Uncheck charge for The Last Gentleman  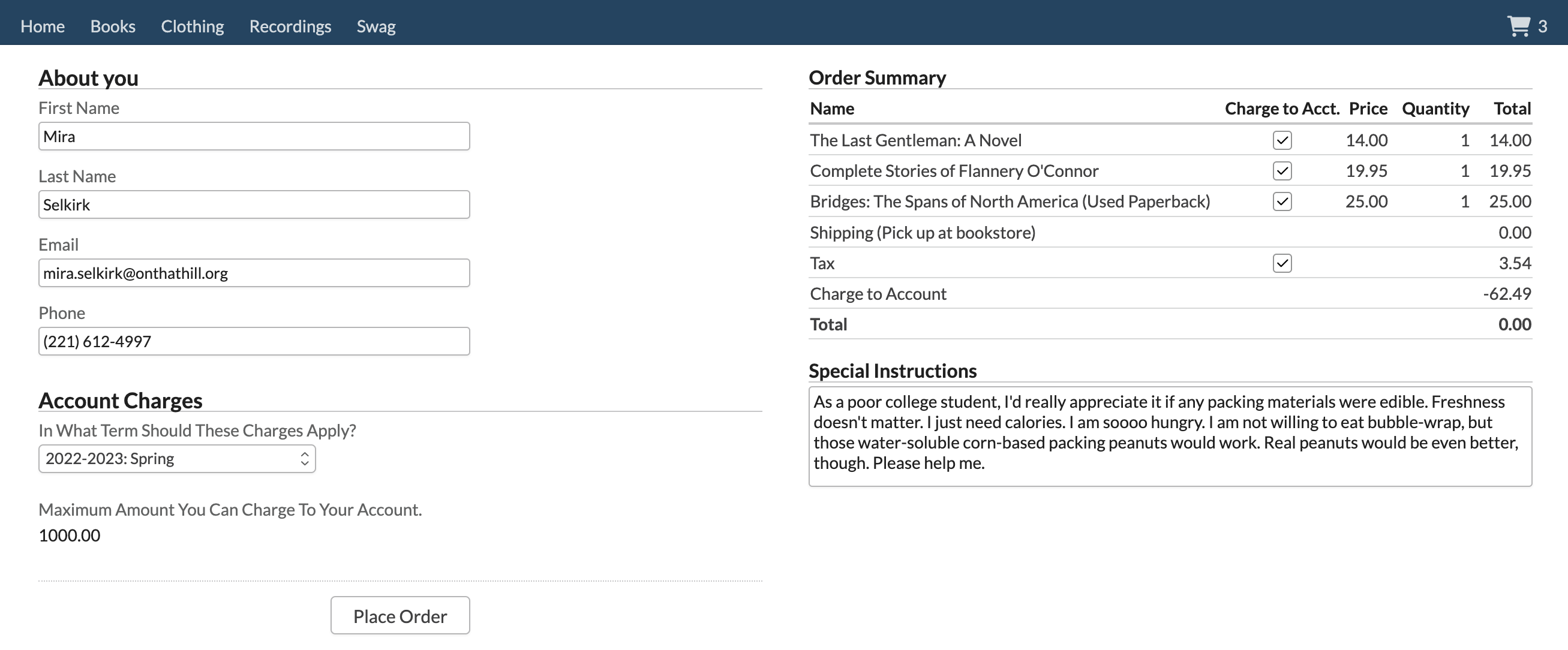point(1282,140)
